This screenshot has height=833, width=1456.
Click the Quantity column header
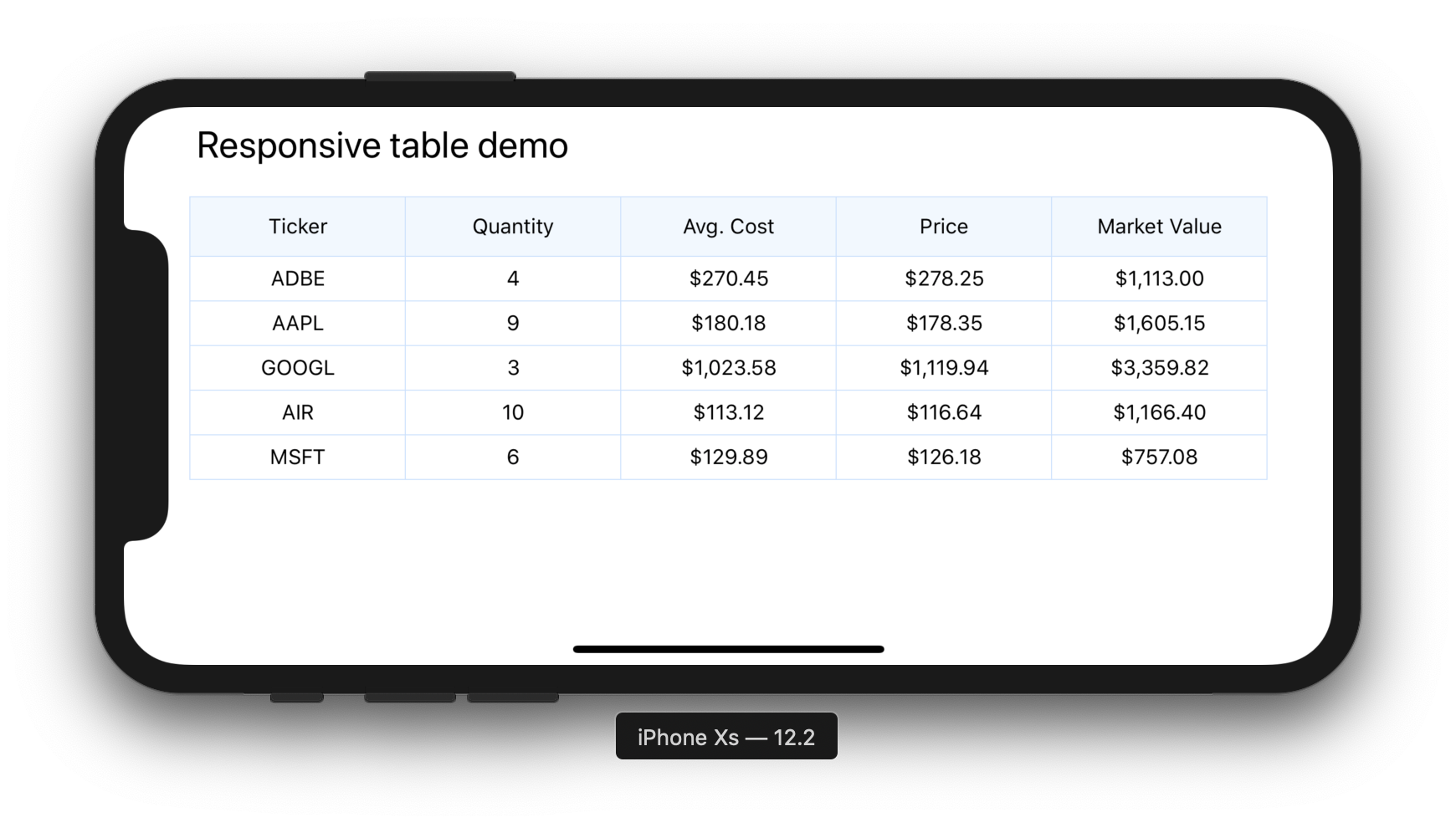point(513,226)
